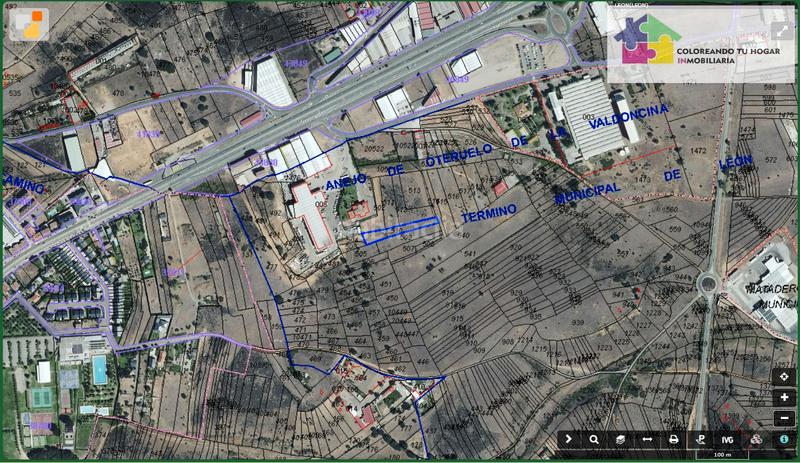Click the P icon in the toolbar
The height and width of the screenshot is (463, 800).
point(701,439)
